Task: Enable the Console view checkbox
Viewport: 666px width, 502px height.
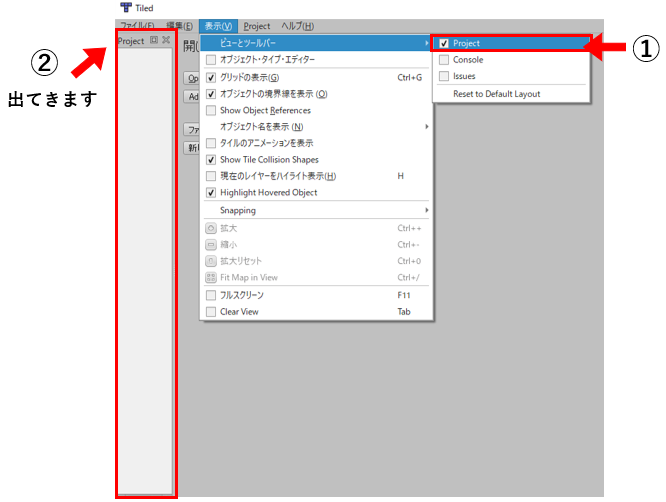Action: tap(444, 60)
